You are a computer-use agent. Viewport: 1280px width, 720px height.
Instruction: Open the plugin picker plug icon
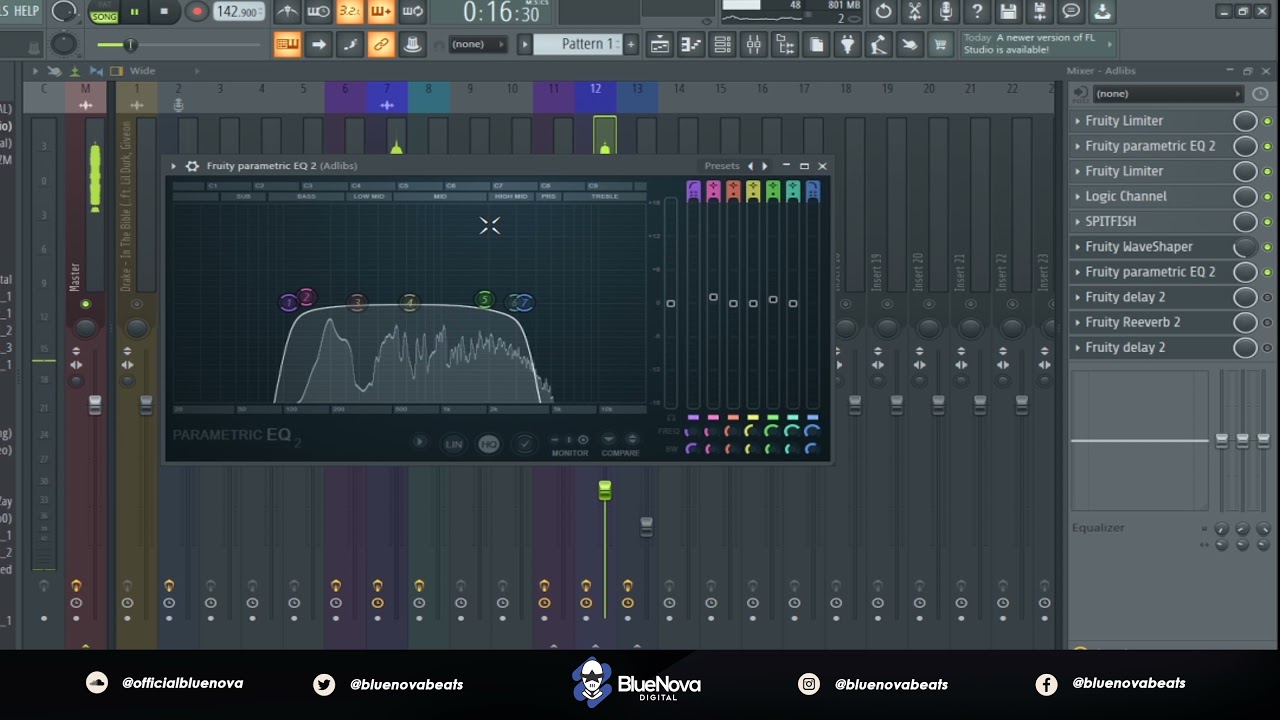click(x=847, y=44)
